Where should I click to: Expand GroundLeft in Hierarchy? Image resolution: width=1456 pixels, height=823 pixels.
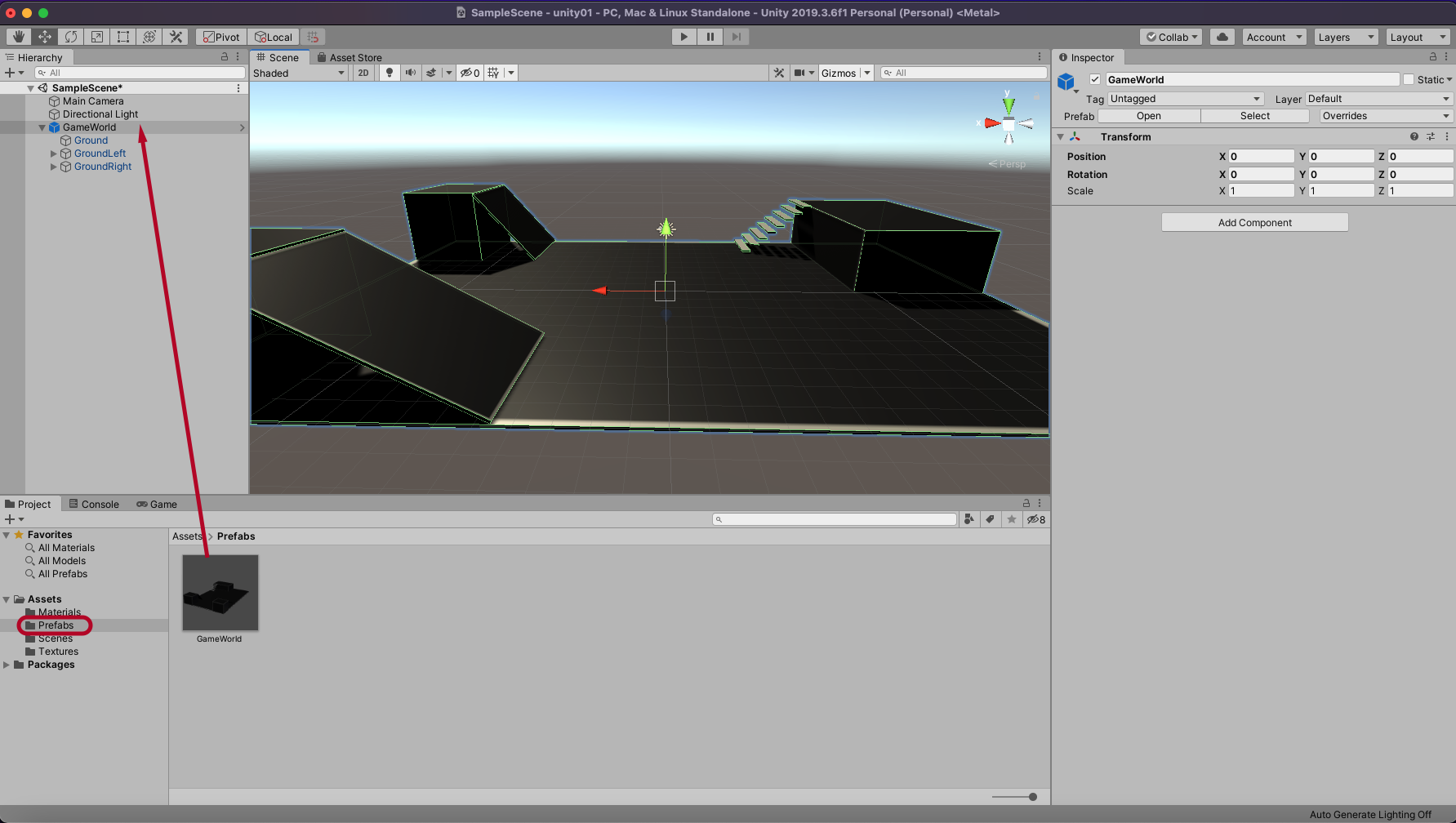click(x=54, y=153)
